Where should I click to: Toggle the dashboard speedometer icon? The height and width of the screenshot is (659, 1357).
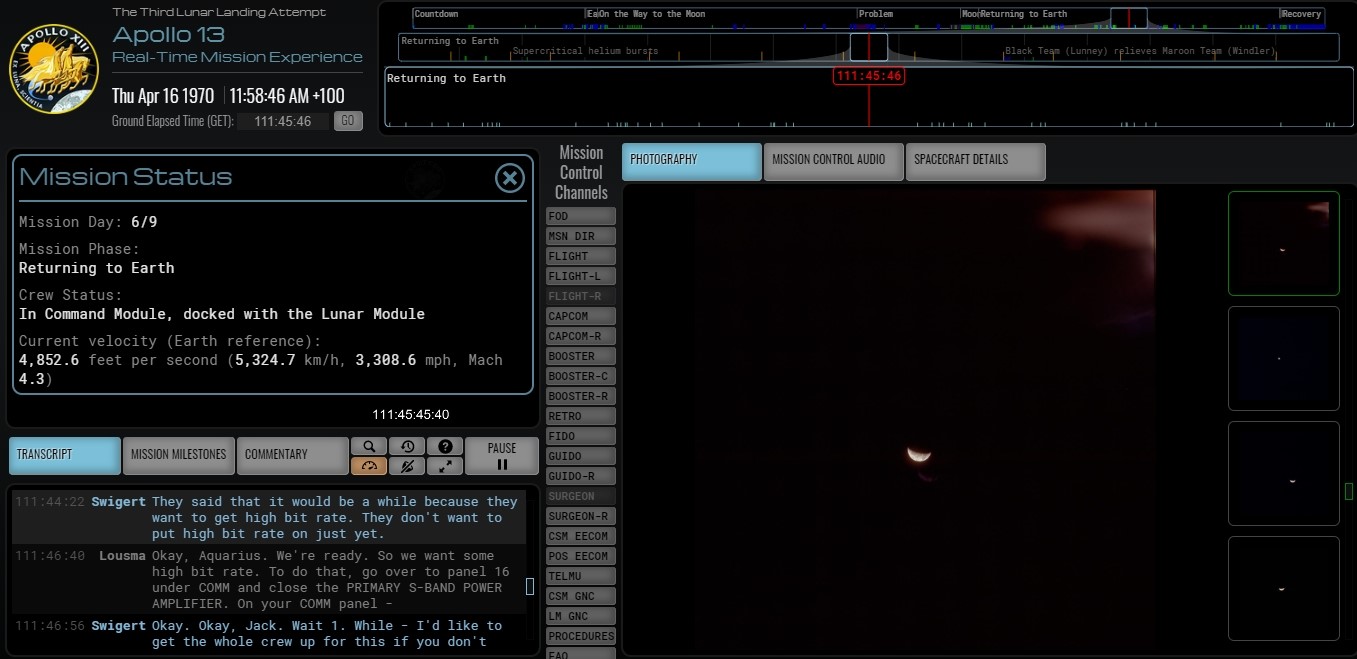point(369,466)
